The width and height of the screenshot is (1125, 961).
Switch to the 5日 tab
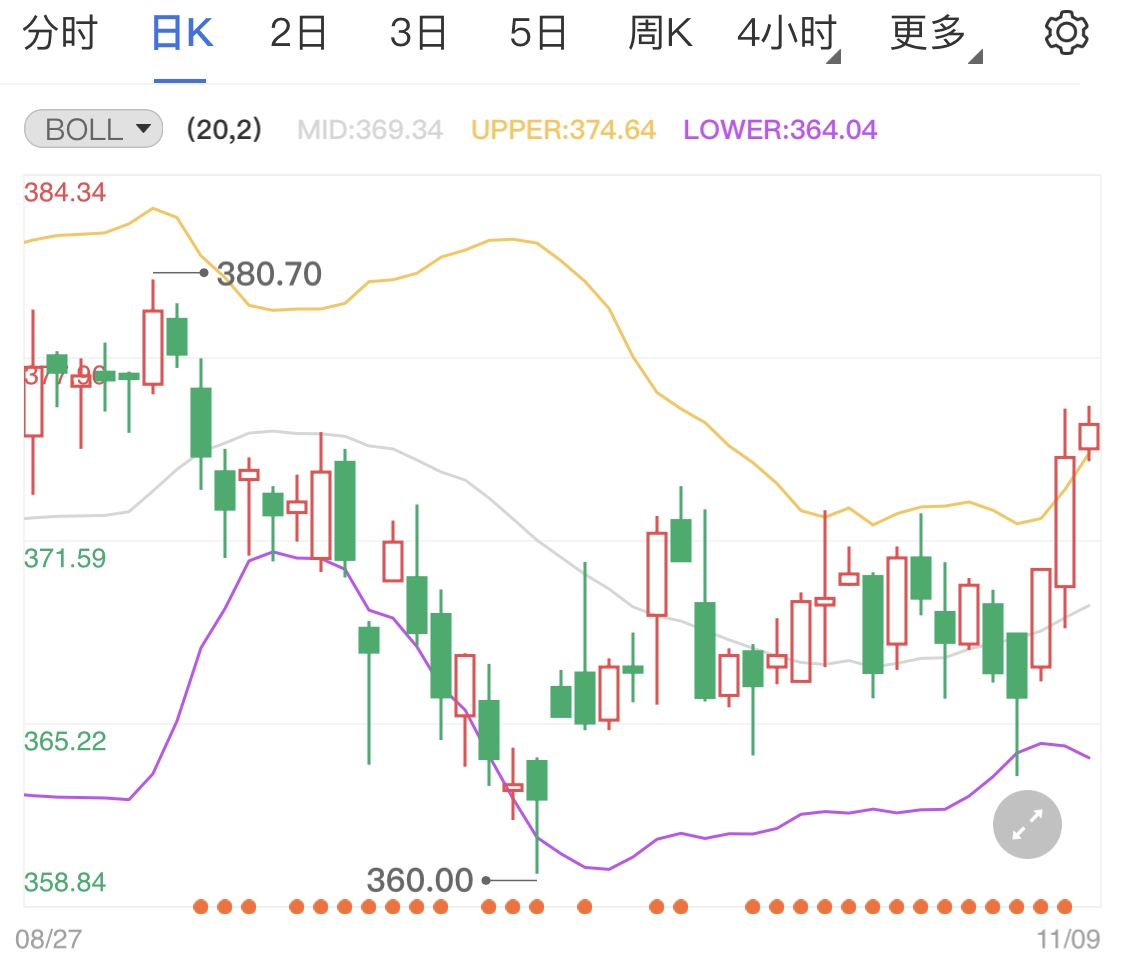coord(538,33)
